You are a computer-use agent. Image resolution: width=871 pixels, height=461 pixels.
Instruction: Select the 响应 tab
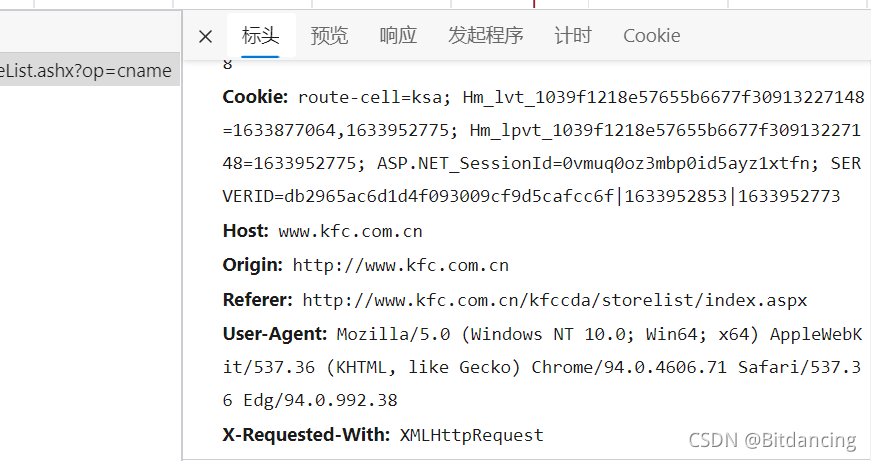pyautogui.click(x=398, y=36)
